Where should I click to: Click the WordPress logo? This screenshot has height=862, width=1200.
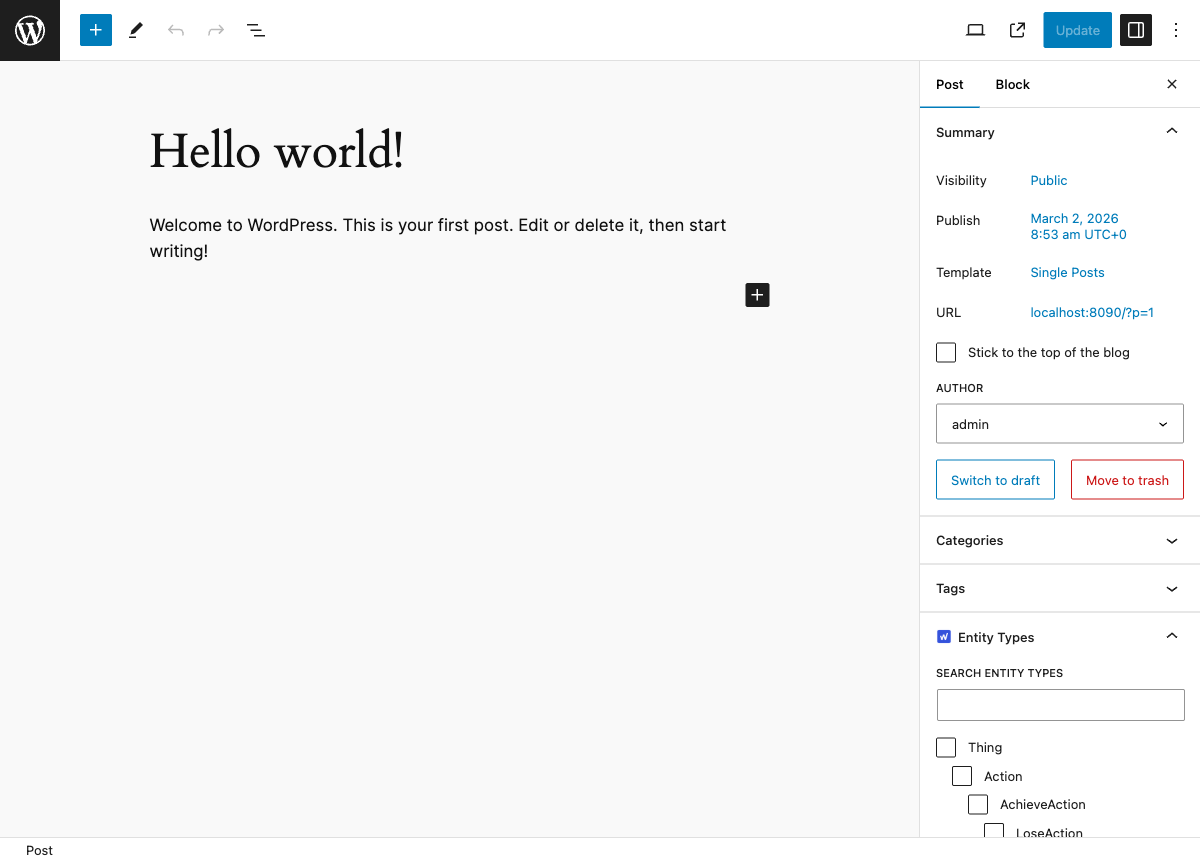tap(30, 30)
